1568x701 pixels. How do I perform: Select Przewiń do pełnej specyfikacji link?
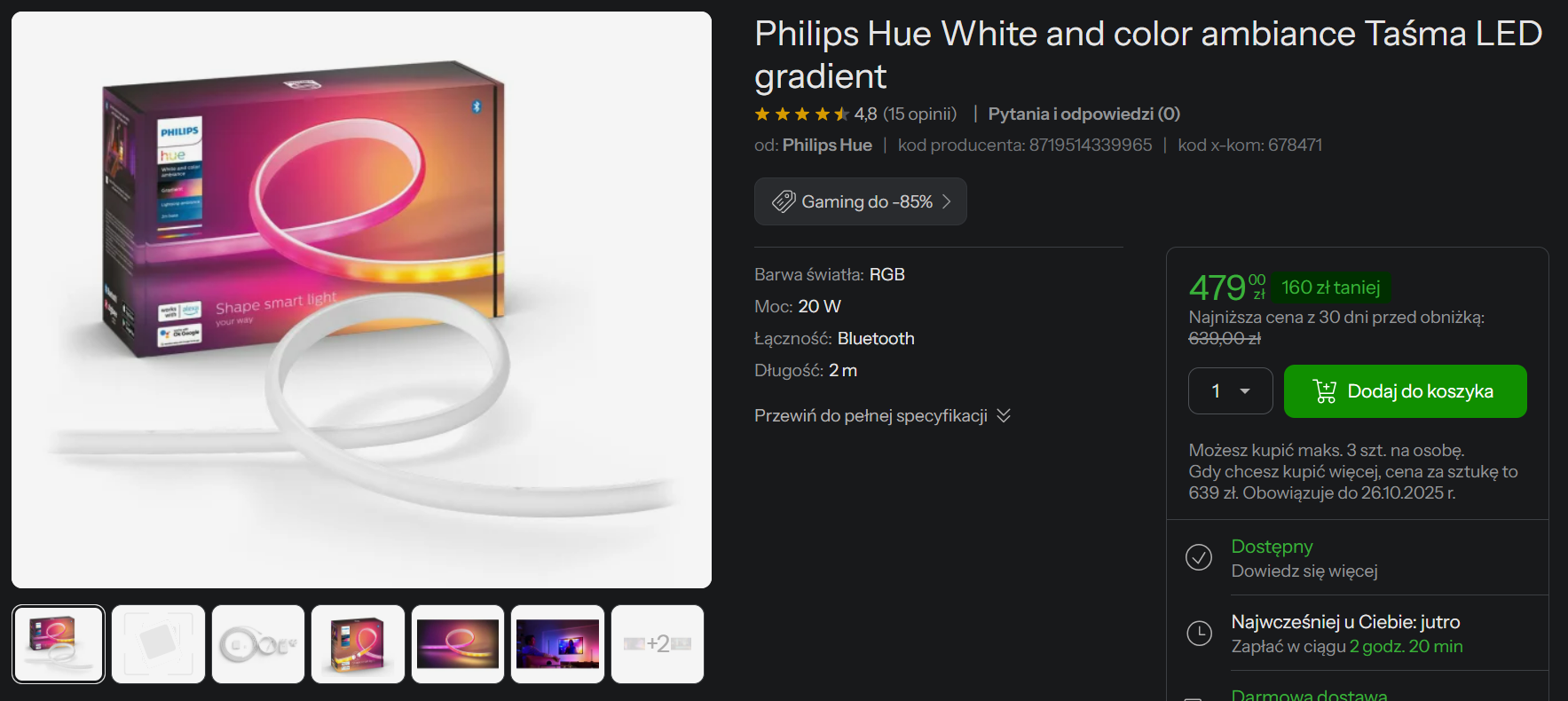[871, 415]
